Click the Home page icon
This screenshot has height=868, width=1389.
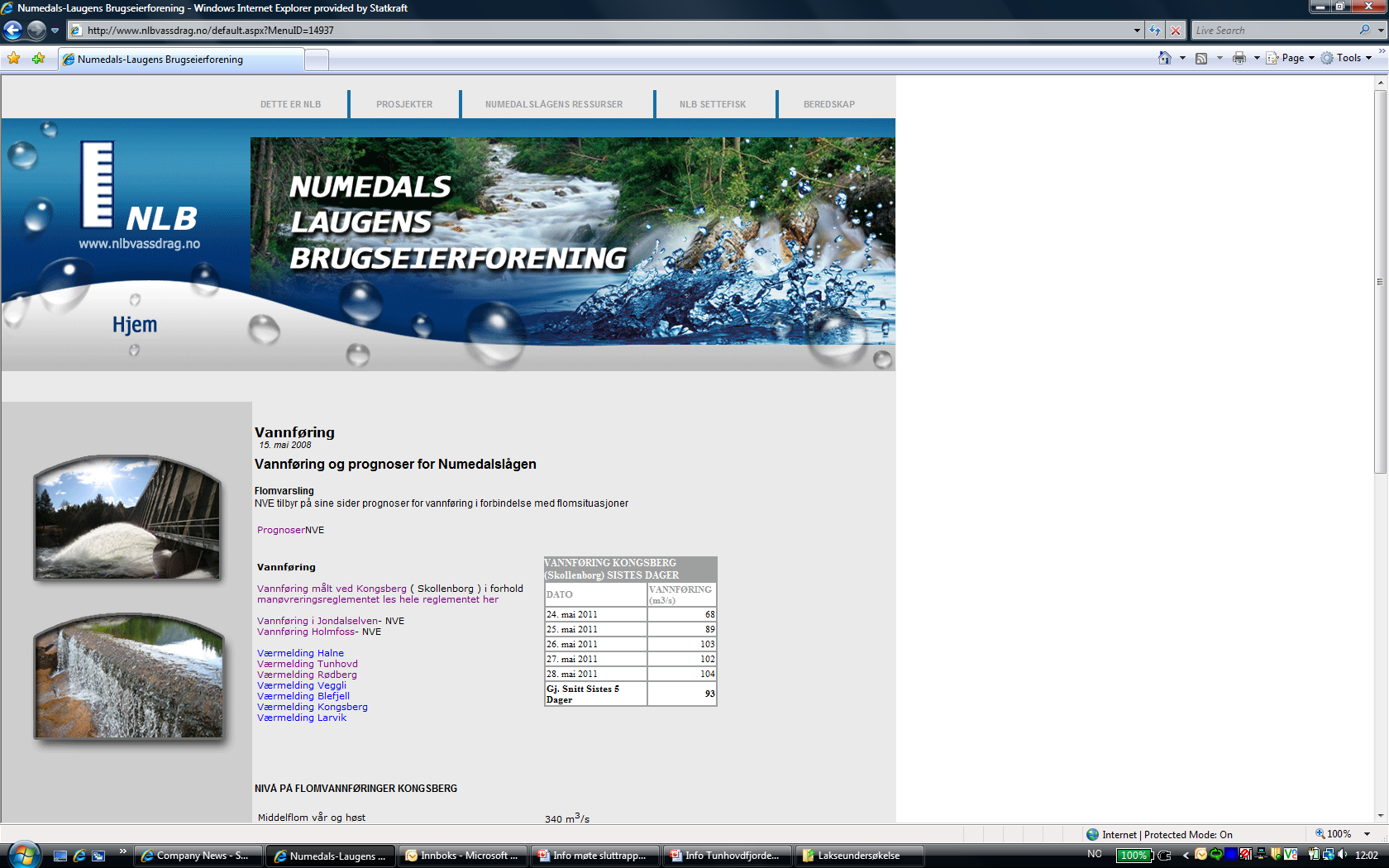pos(1165,58)
